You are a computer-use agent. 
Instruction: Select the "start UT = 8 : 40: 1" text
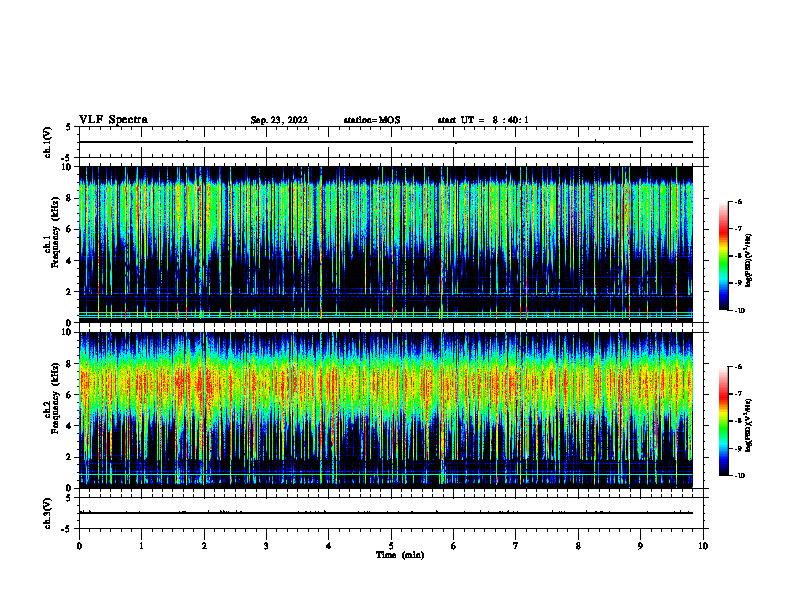pos(483,120)
